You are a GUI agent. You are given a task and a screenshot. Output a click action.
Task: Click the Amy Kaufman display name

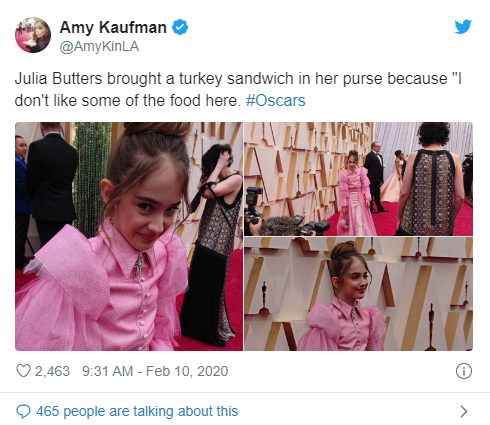tap(113, 27)
